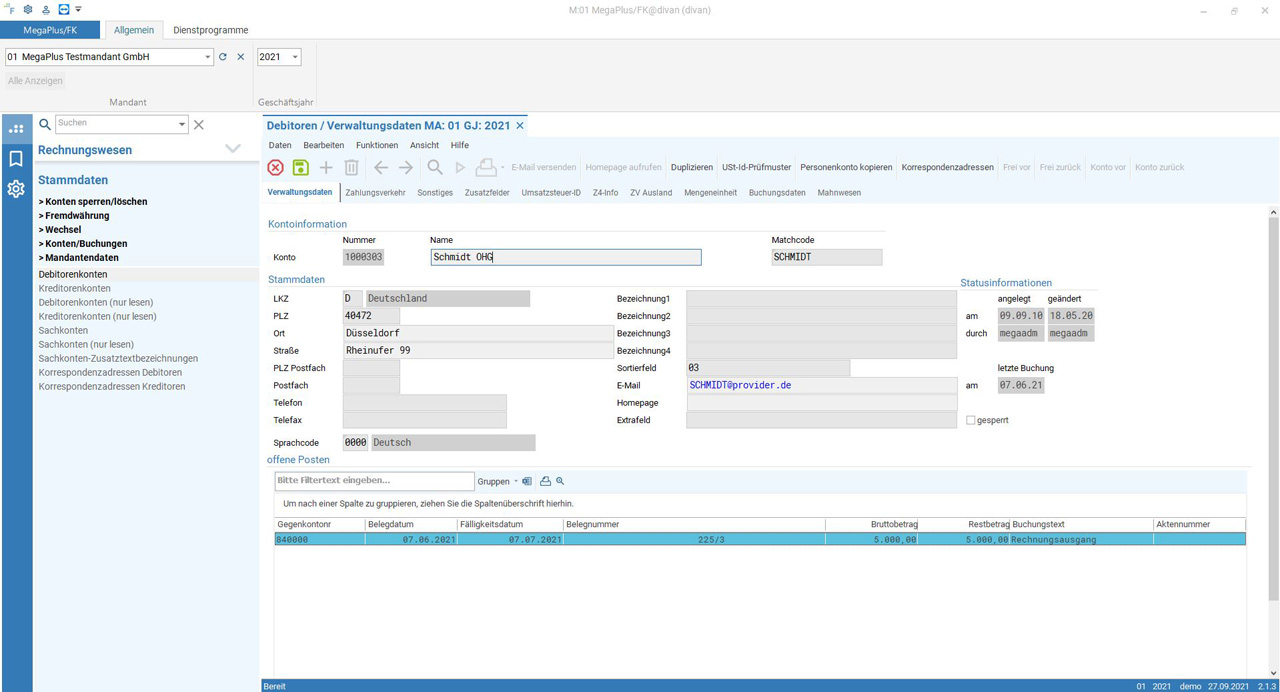Select open item row 840000

coord(760,539)
